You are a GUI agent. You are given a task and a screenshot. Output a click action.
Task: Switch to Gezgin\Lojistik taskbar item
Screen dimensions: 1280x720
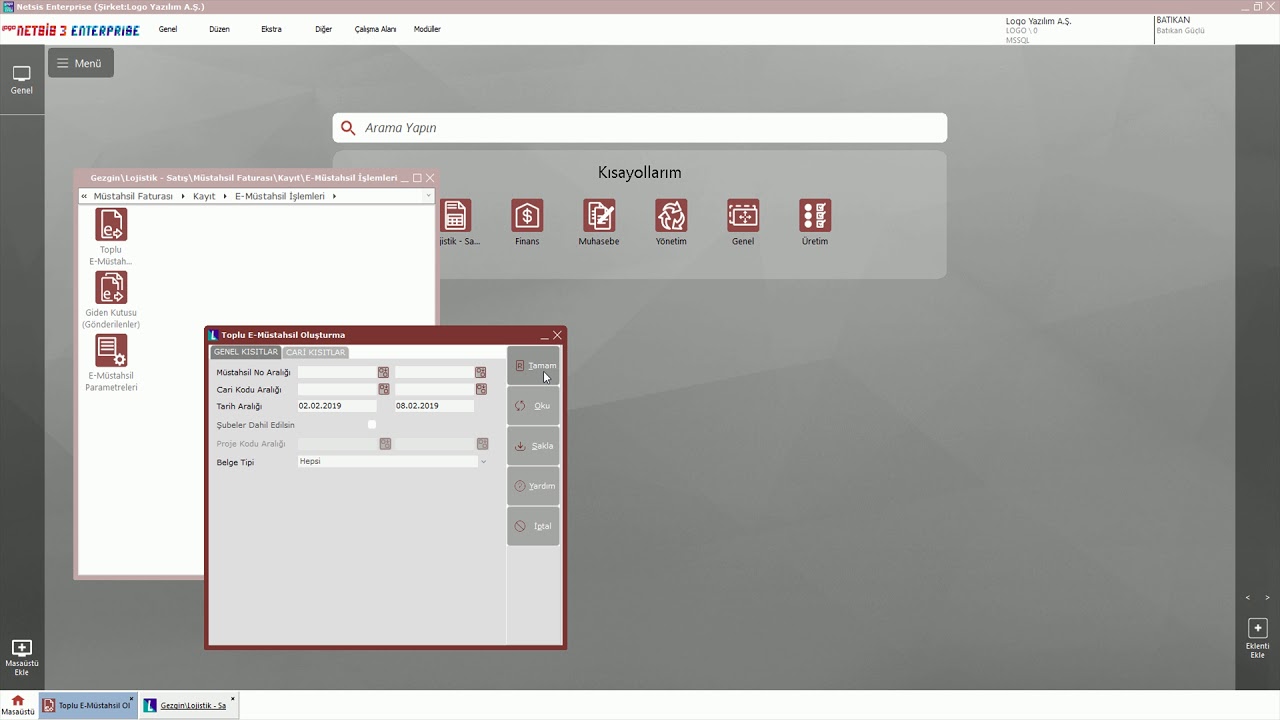coord(189,705)
